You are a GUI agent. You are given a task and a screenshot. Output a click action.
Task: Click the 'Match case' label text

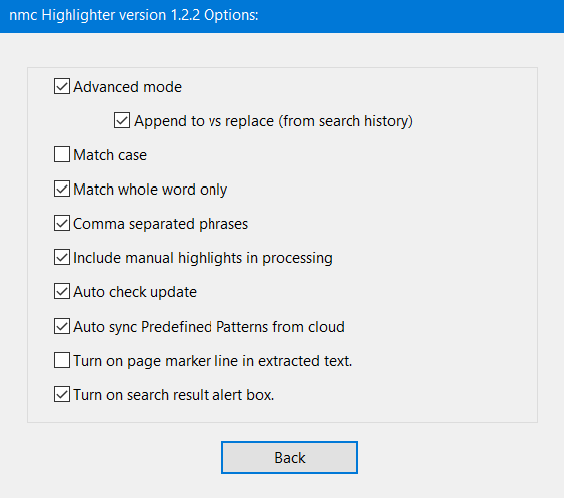(110, 155)
